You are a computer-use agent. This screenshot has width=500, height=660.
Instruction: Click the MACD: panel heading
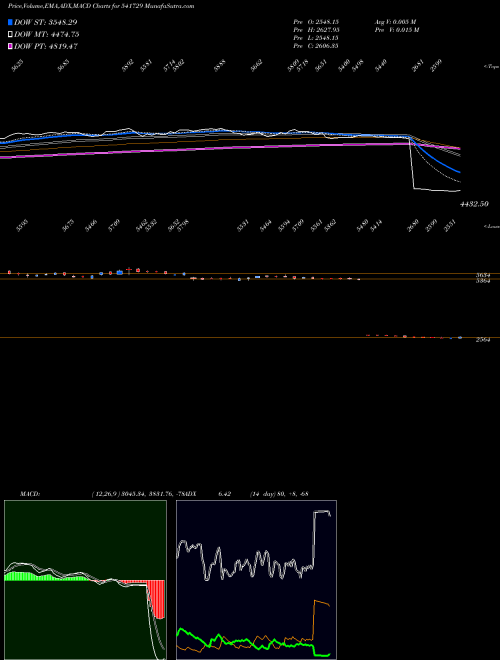click(x=30, y=494)
